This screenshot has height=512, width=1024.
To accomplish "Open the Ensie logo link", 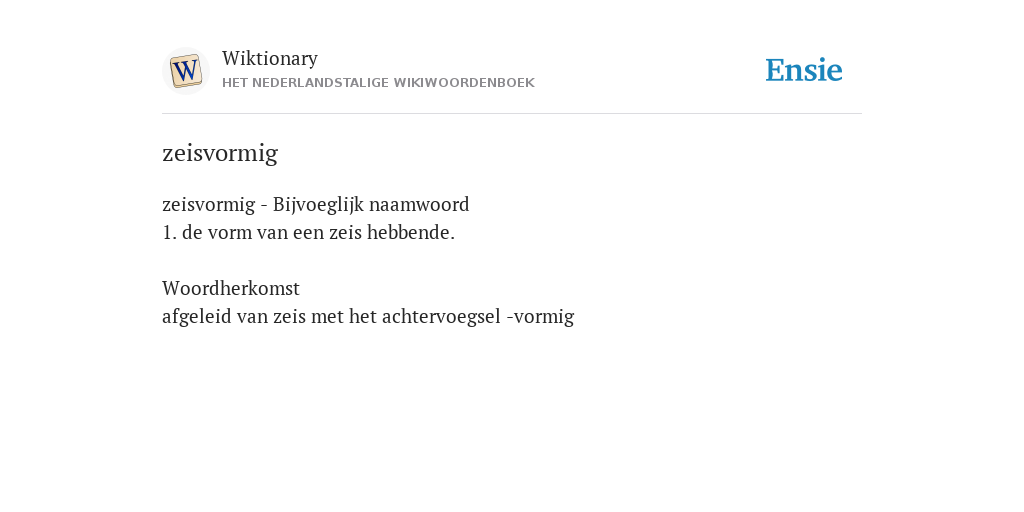I will click(804, 70).
